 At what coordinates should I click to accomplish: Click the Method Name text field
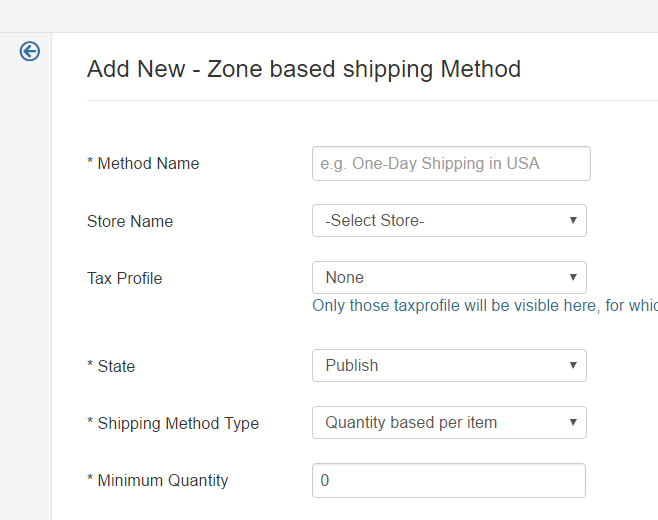(451, 164)
